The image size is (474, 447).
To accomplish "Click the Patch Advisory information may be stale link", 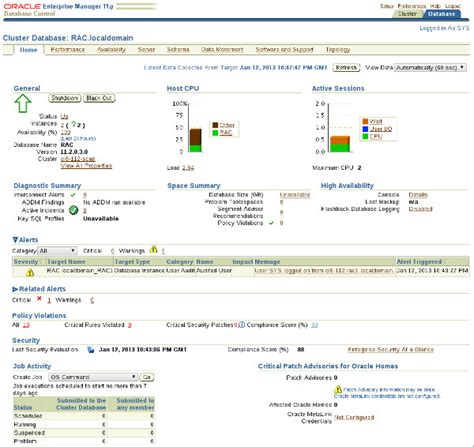I will coord(389,389).
